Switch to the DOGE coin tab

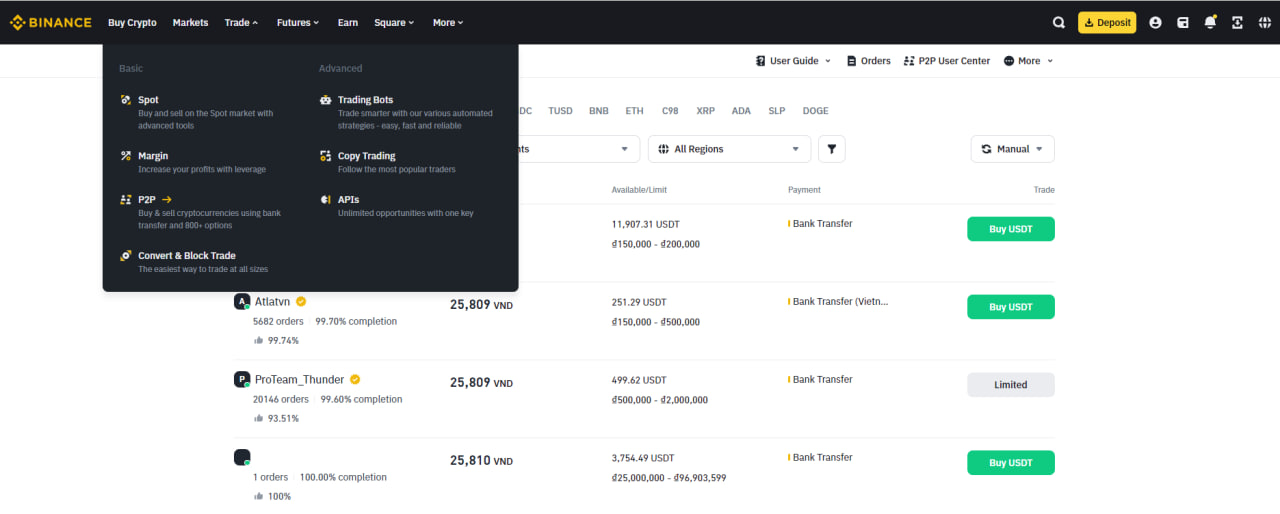(816, 111)
